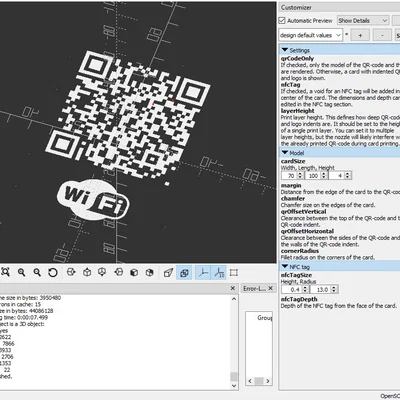Screen dimensions: 400x400
Task: Click the qrOffsetVertical parameter label
Action: click(x=303, y=212)
